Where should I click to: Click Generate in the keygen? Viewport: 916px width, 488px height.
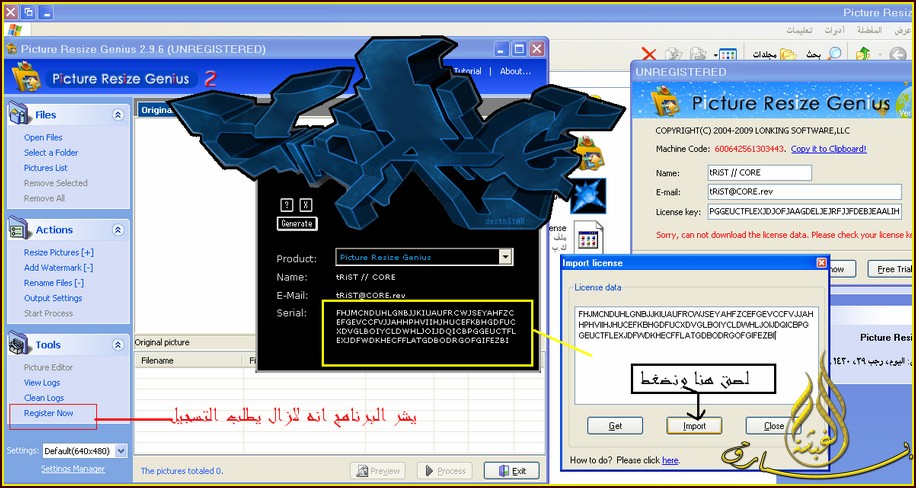[x=297, y=224]
